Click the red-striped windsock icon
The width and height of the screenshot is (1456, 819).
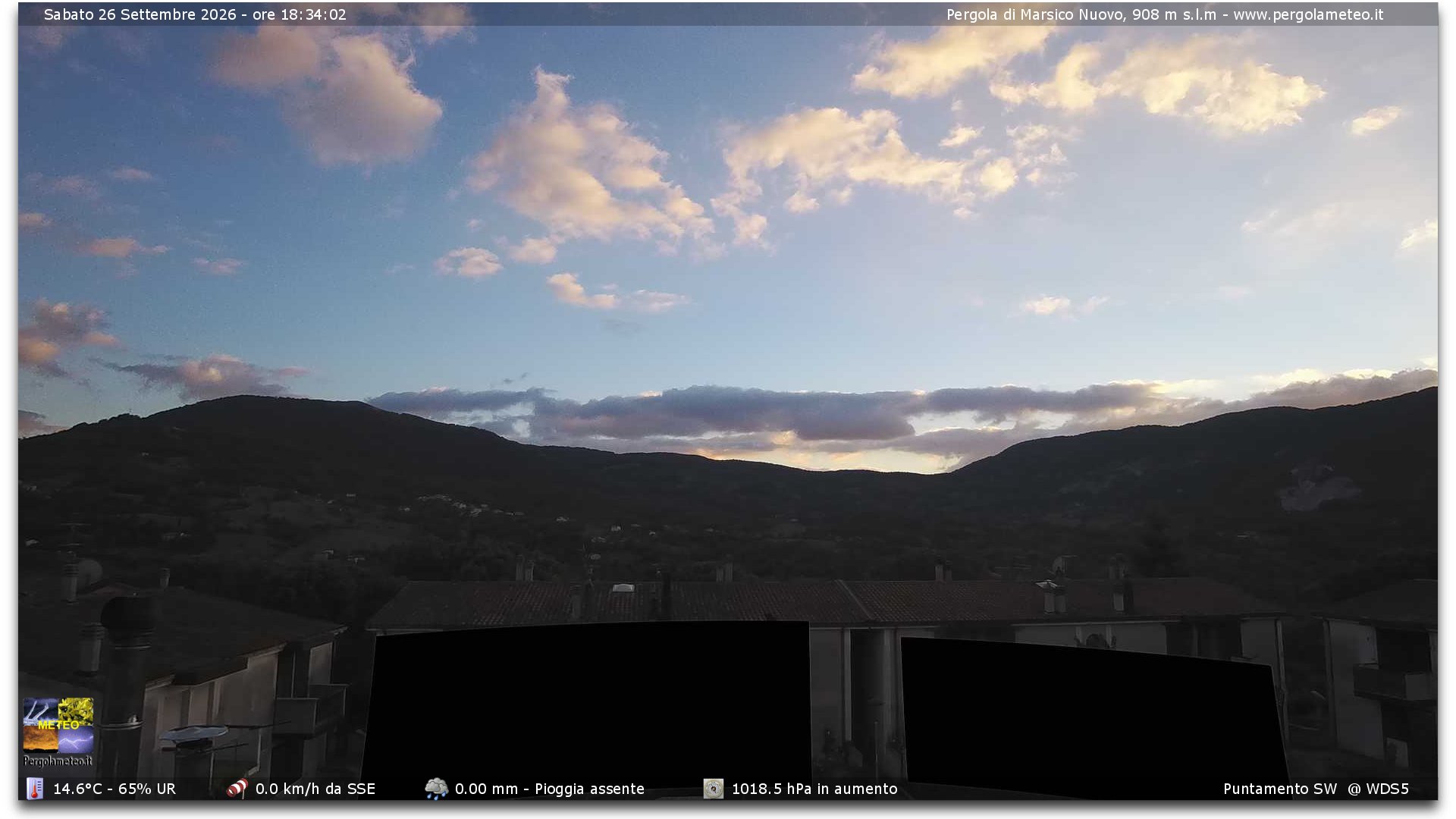click(x=237, y=789)
